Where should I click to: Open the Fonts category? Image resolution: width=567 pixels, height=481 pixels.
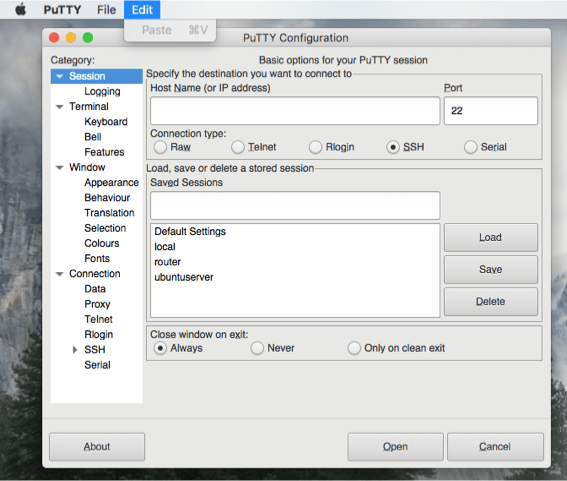click(97, 259)
